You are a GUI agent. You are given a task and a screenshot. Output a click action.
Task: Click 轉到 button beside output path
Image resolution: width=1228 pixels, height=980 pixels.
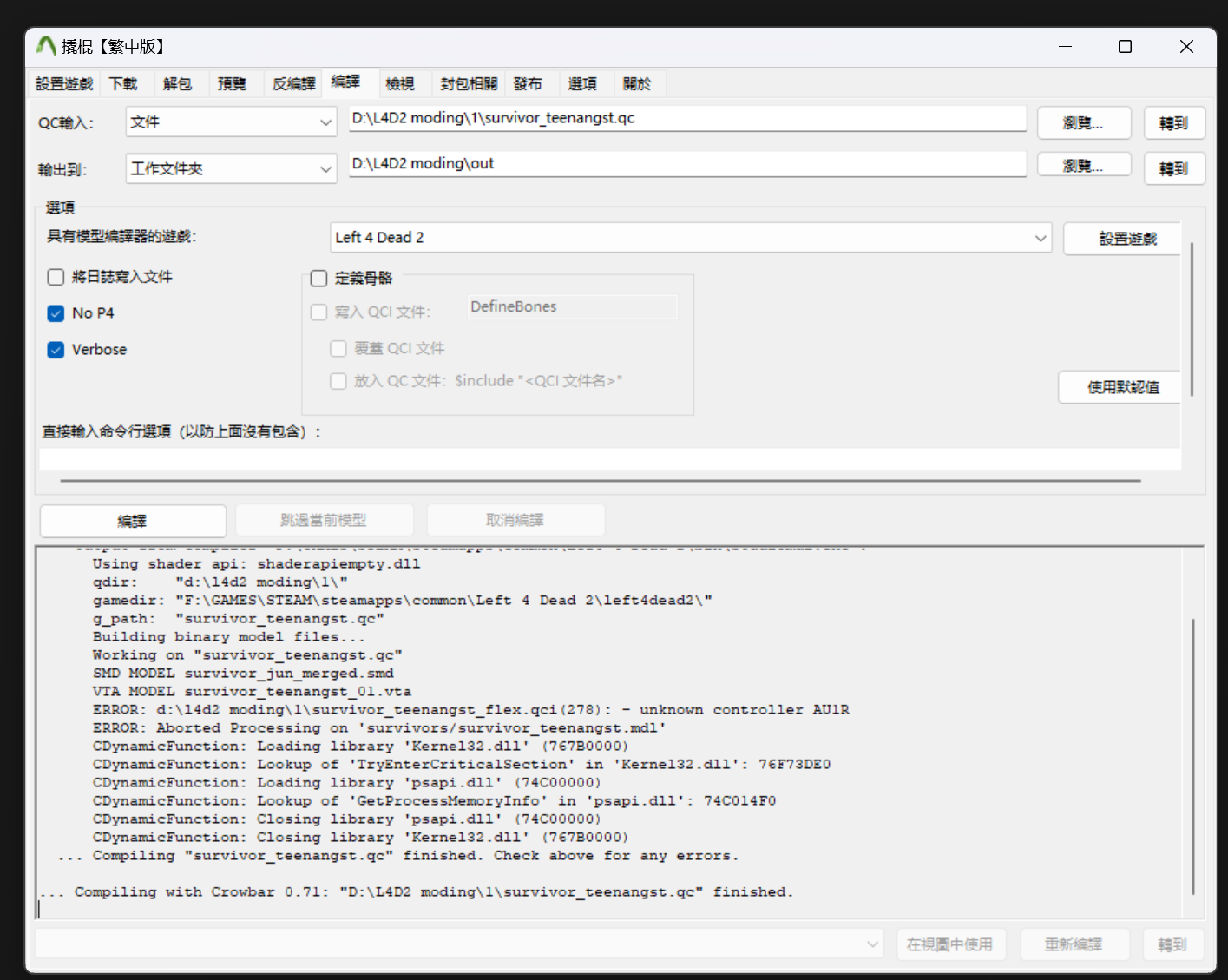point(1174,168)
